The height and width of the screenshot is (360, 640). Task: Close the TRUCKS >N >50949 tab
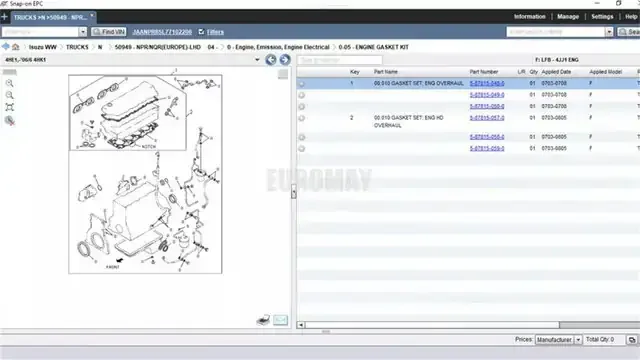(92, 15)
